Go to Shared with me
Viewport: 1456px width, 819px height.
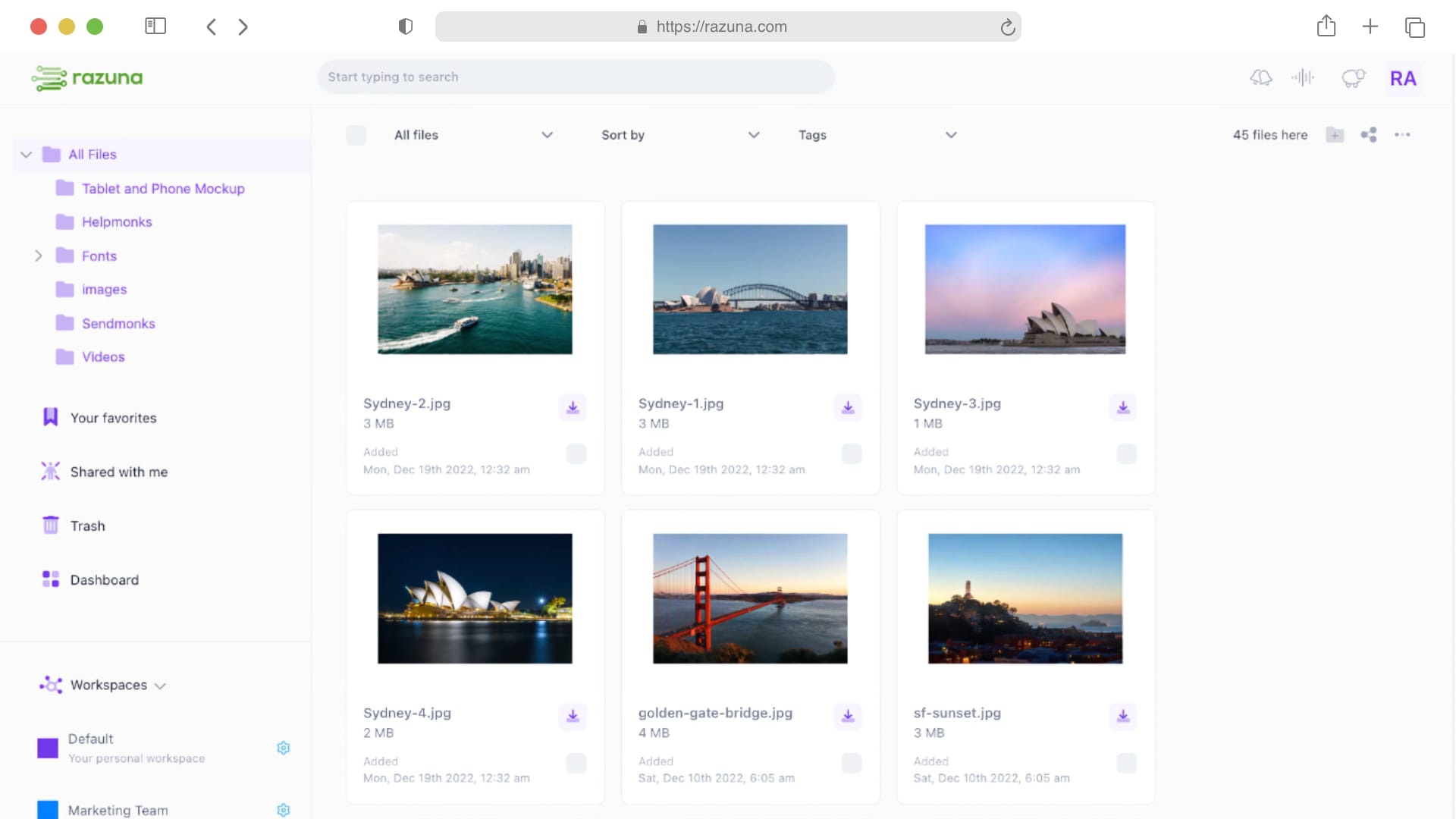point(119,472)
